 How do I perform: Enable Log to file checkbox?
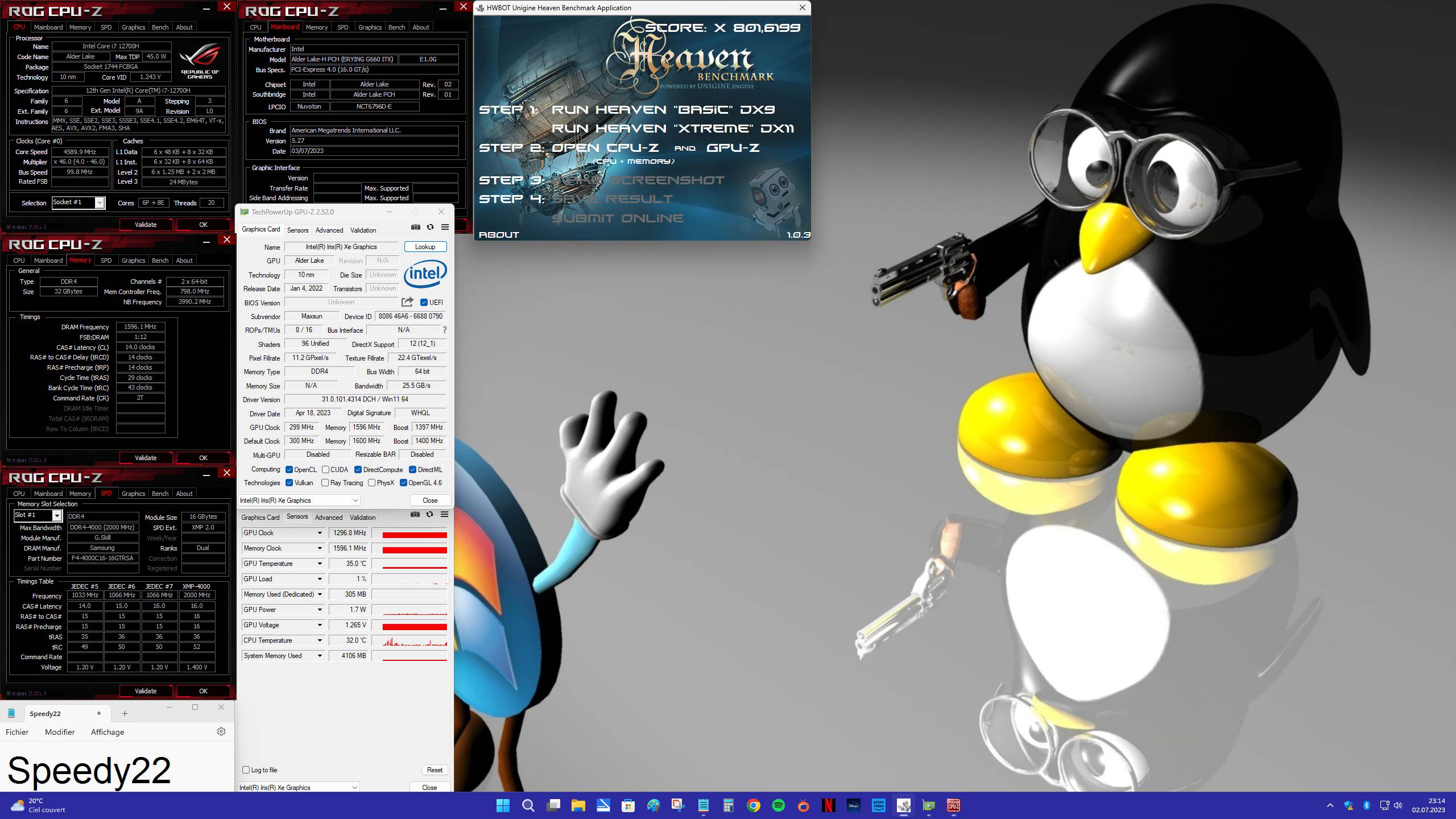pyautogui.click(x=246, y=770)
